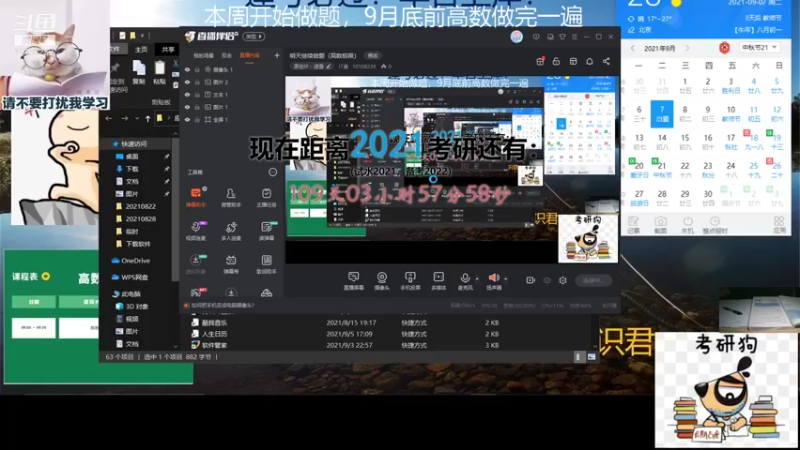Open OneDrive in the Explorer sidebar
800x450 pixels.
pyautogui.click(x=131, y=260)
